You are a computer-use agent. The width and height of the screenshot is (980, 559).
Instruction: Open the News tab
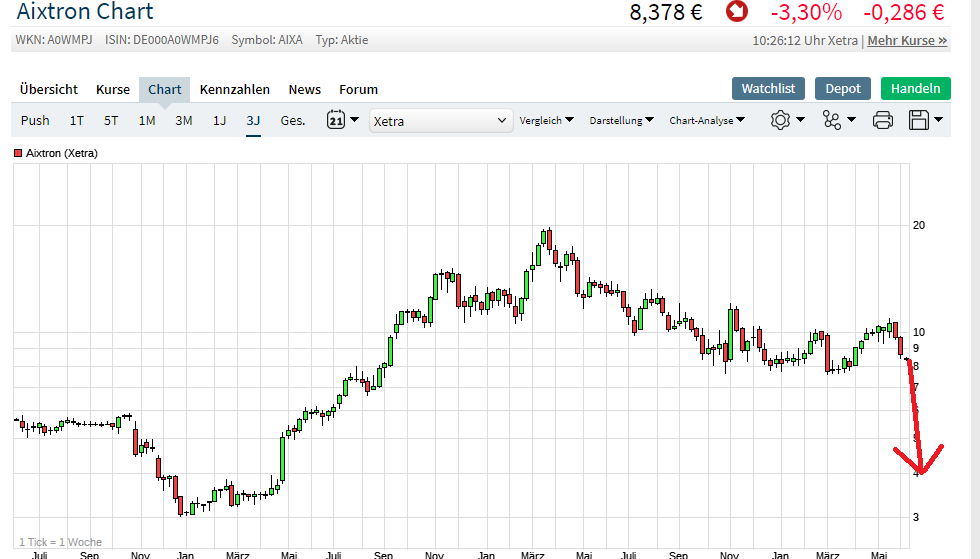(304, 89)
